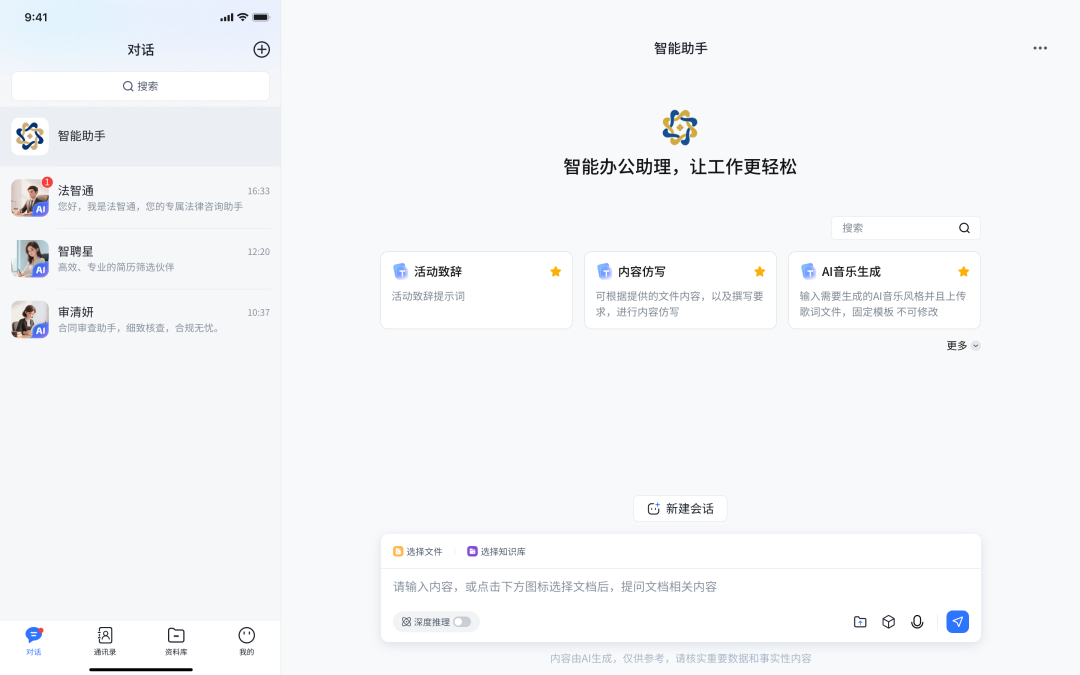
Task: Open 法智通 avatar with unread badge
Action: tap(30, 198)
